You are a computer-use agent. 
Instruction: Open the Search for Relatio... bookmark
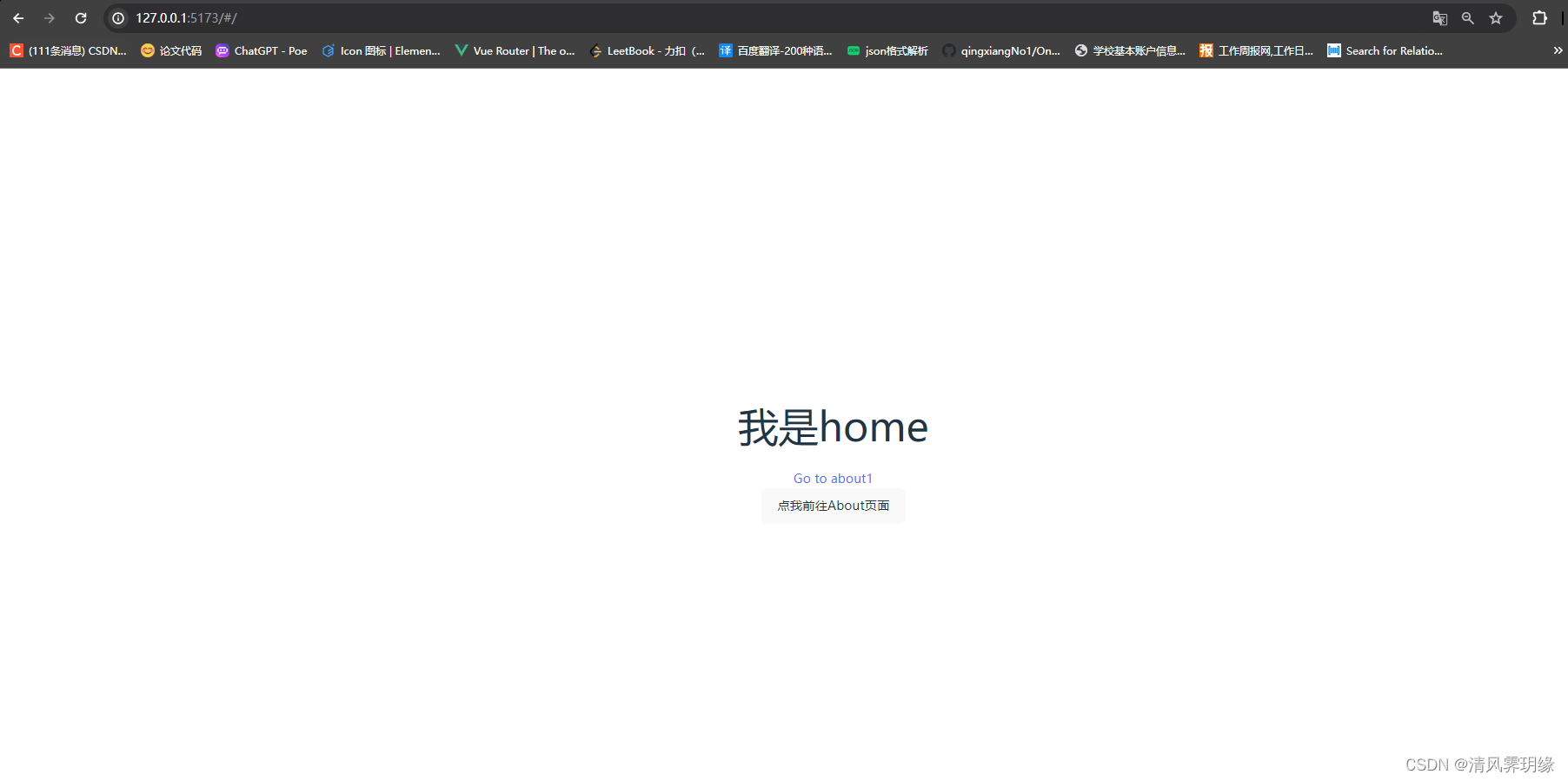pos(1385,51)
